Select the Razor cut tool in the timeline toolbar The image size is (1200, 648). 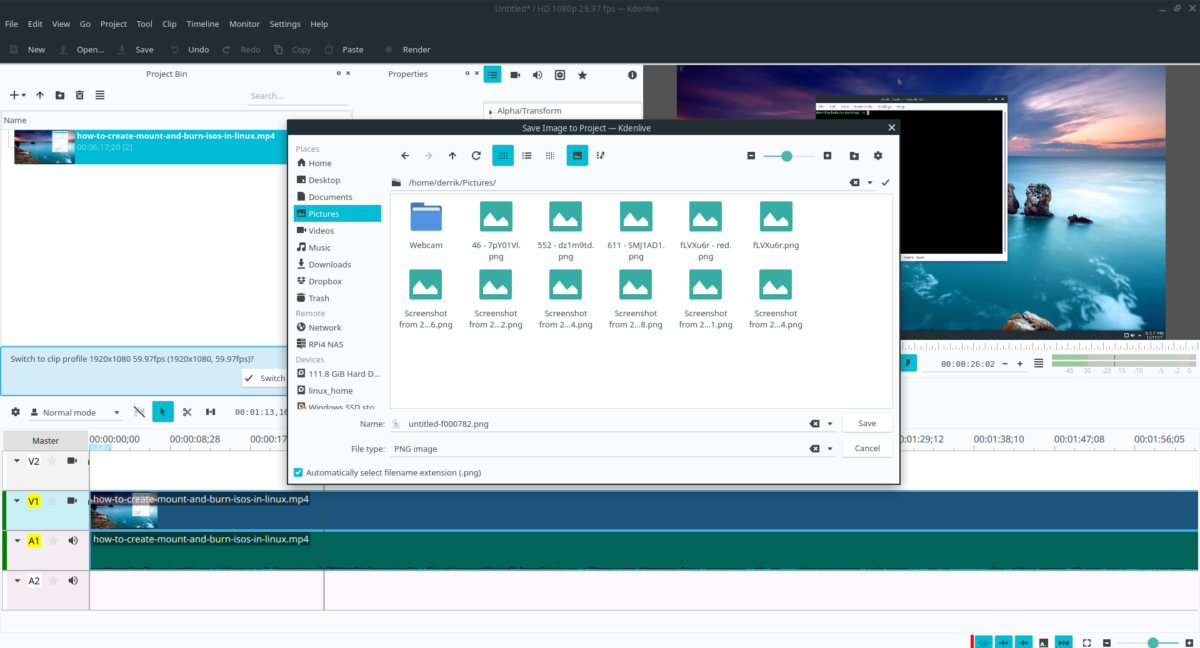[186, 411]
